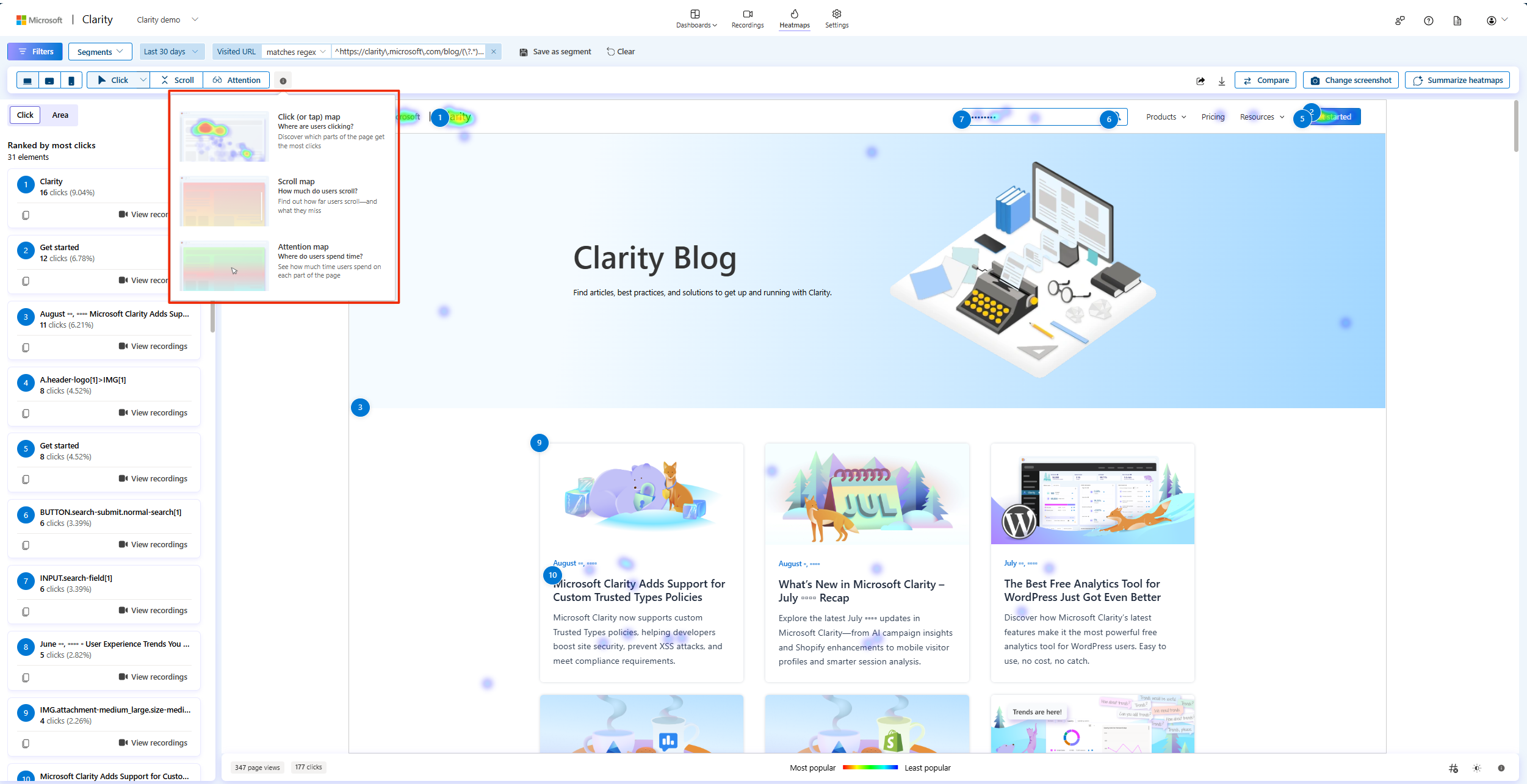This screenshot has width=1527, height=784.
Task: Click Change screenshot button
Action: tap(1351, 81)
